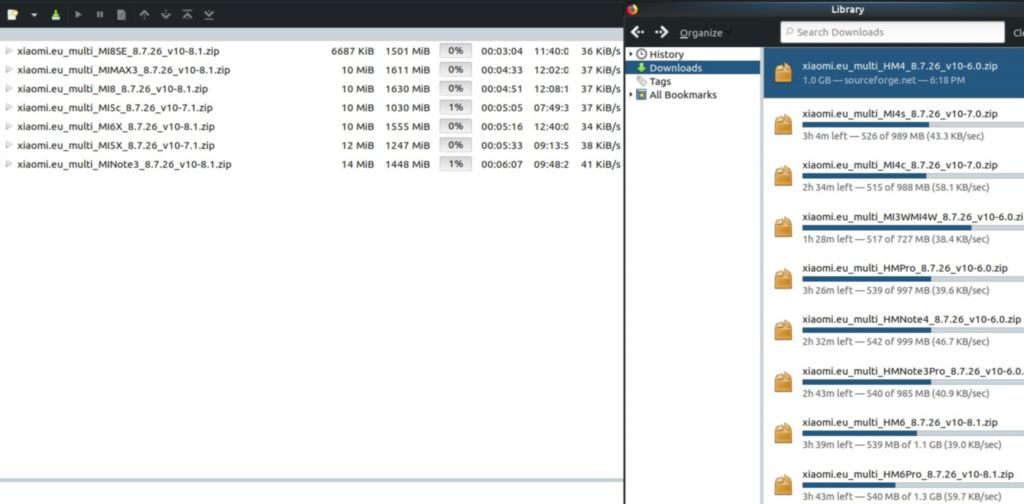Select the HMNote3Pro download in Library

pos(893,381)
